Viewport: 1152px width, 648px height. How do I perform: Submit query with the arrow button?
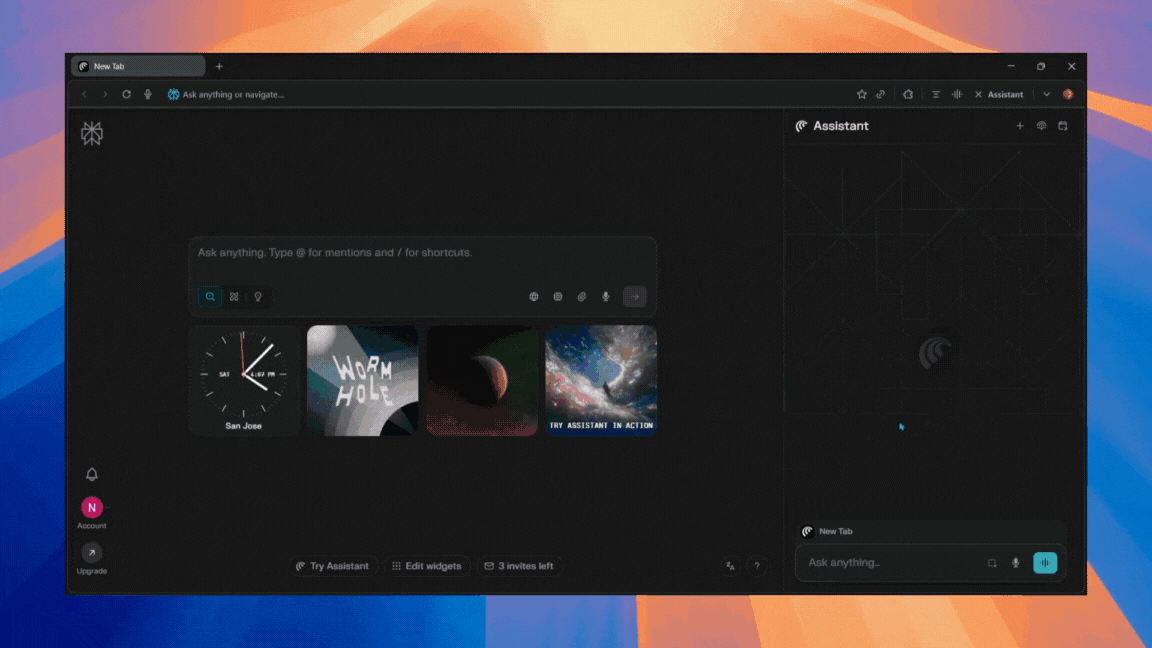pos(635,297)
